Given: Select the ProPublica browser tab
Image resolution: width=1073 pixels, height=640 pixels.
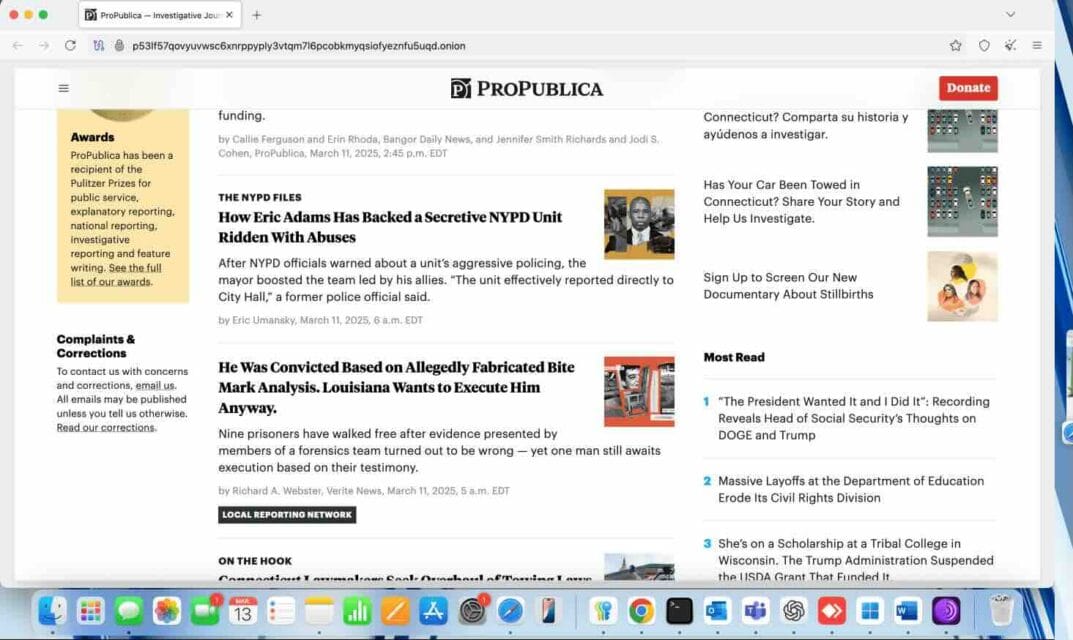Looking at the screenshot, I should pyautogui.click(x=158, y=15).
